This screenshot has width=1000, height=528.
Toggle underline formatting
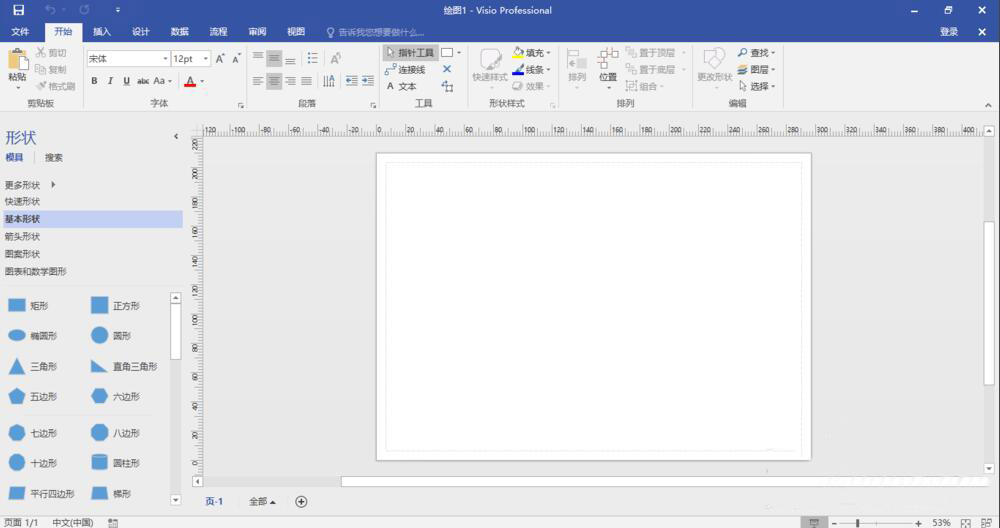point(126,81)
